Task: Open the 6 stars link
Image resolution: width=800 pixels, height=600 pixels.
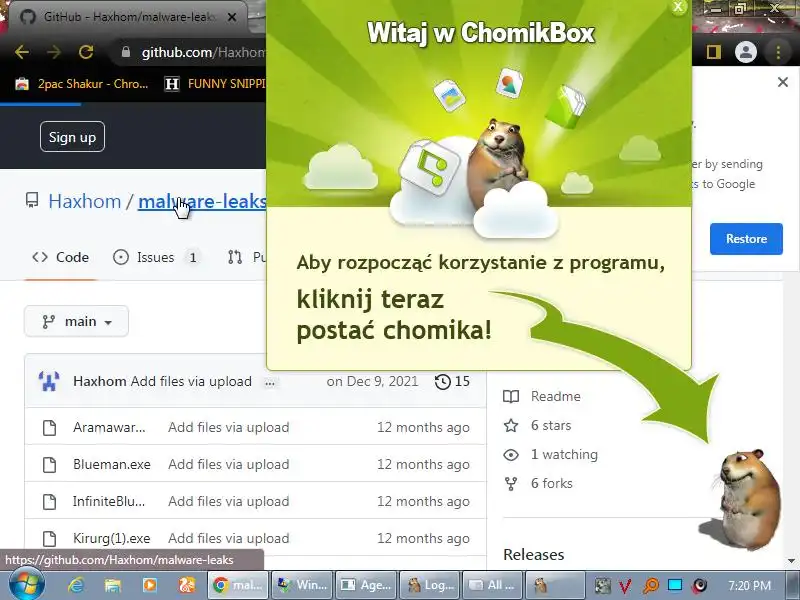Action: click(537, 426)
